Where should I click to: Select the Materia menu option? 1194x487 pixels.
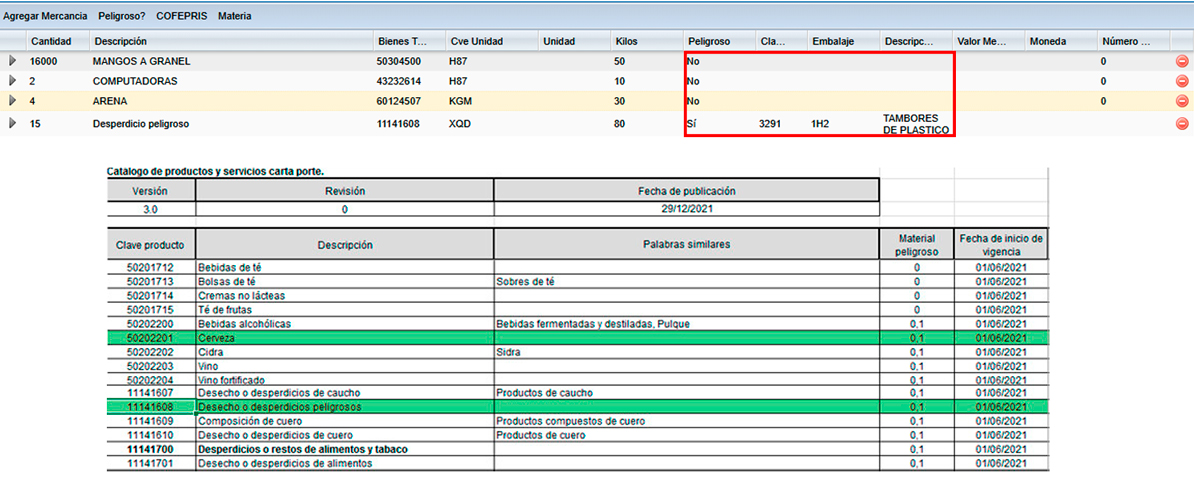[x=235, y=16]
